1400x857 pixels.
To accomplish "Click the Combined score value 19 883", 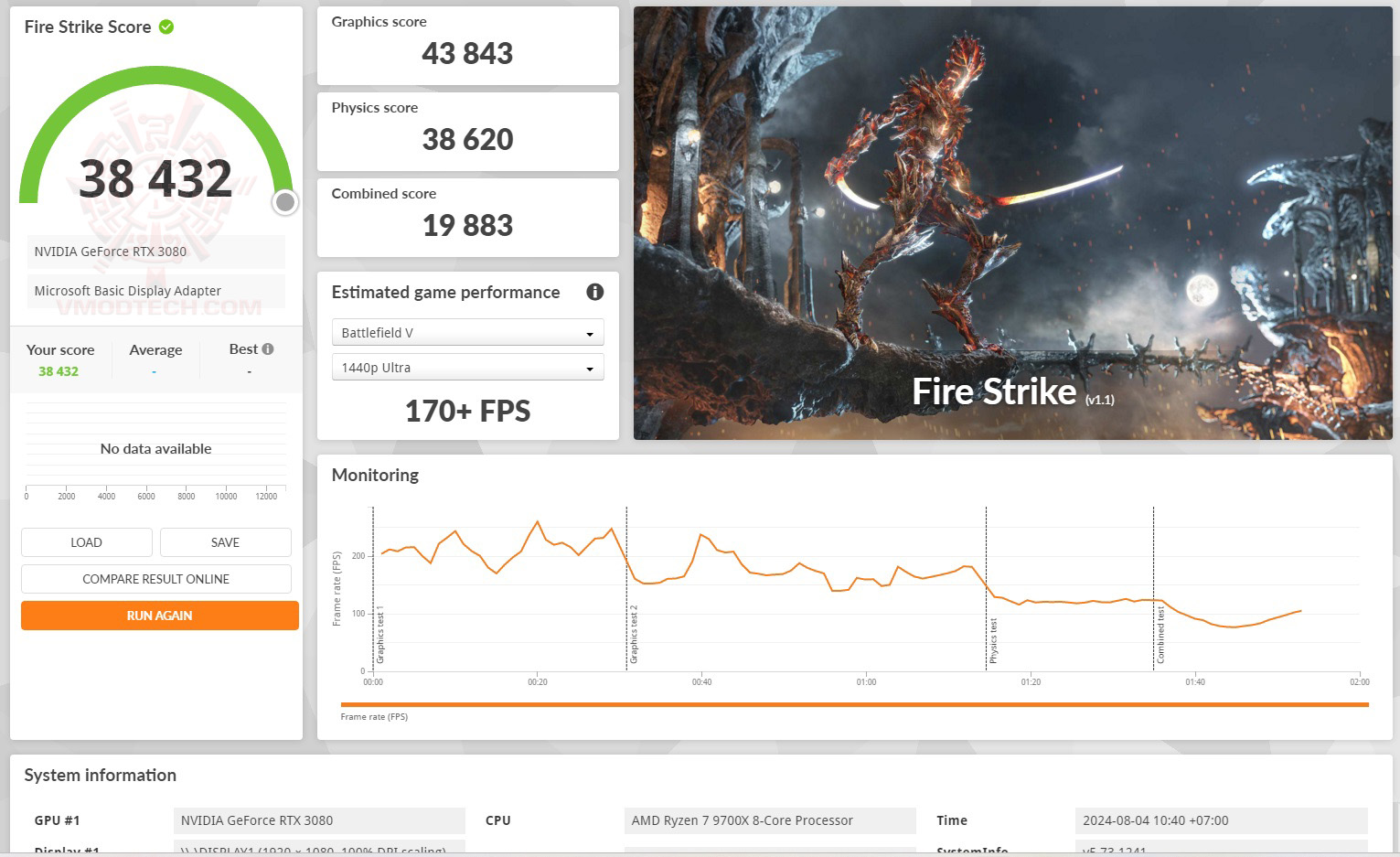I will (467, 226).
